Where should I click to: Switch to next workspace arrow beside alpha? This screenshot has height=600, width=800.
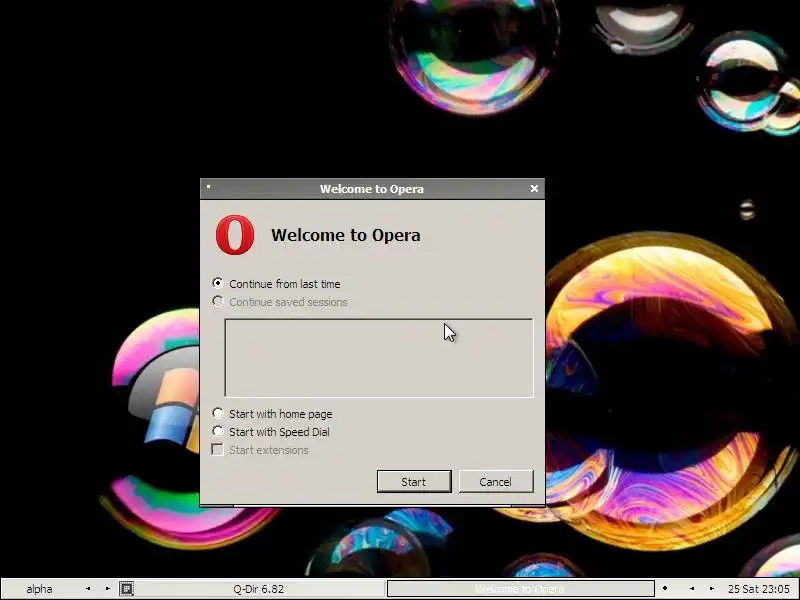pos(108,589)
